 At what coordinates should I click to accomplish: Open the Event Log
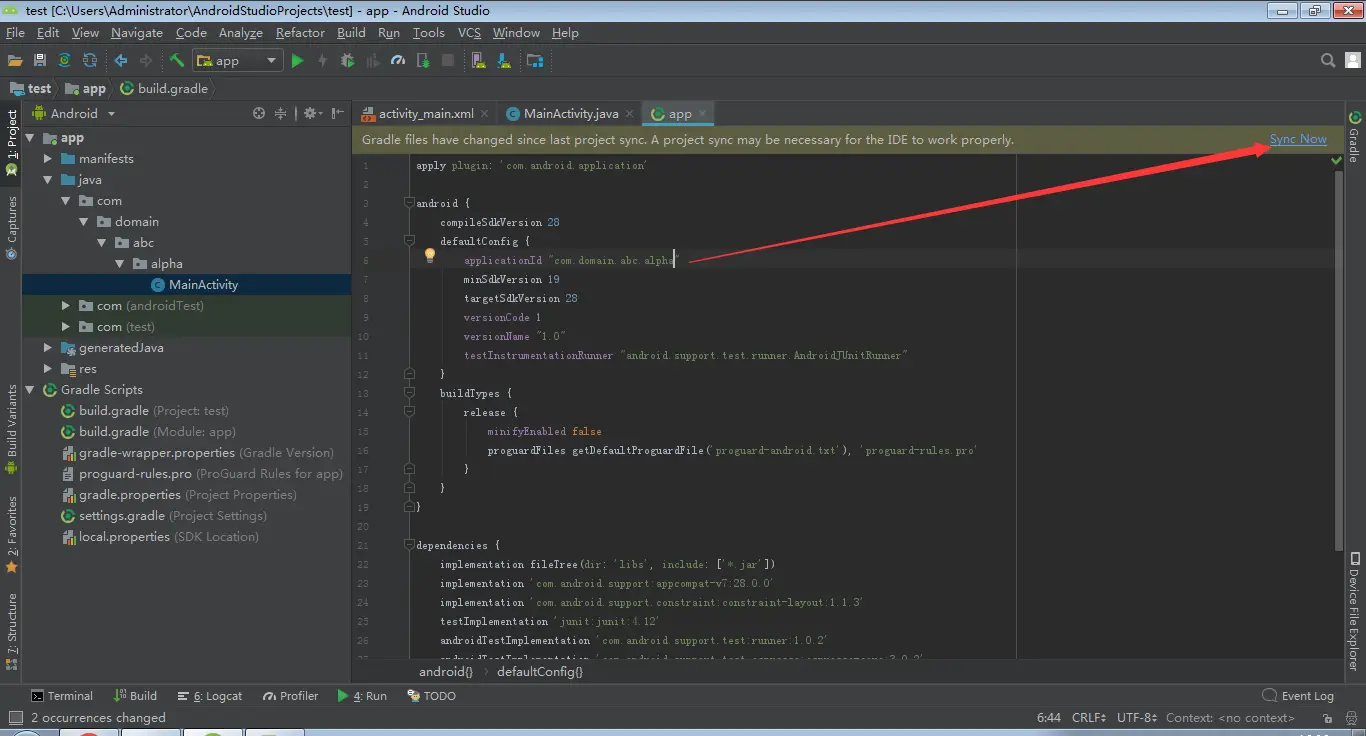(1298, 696)
